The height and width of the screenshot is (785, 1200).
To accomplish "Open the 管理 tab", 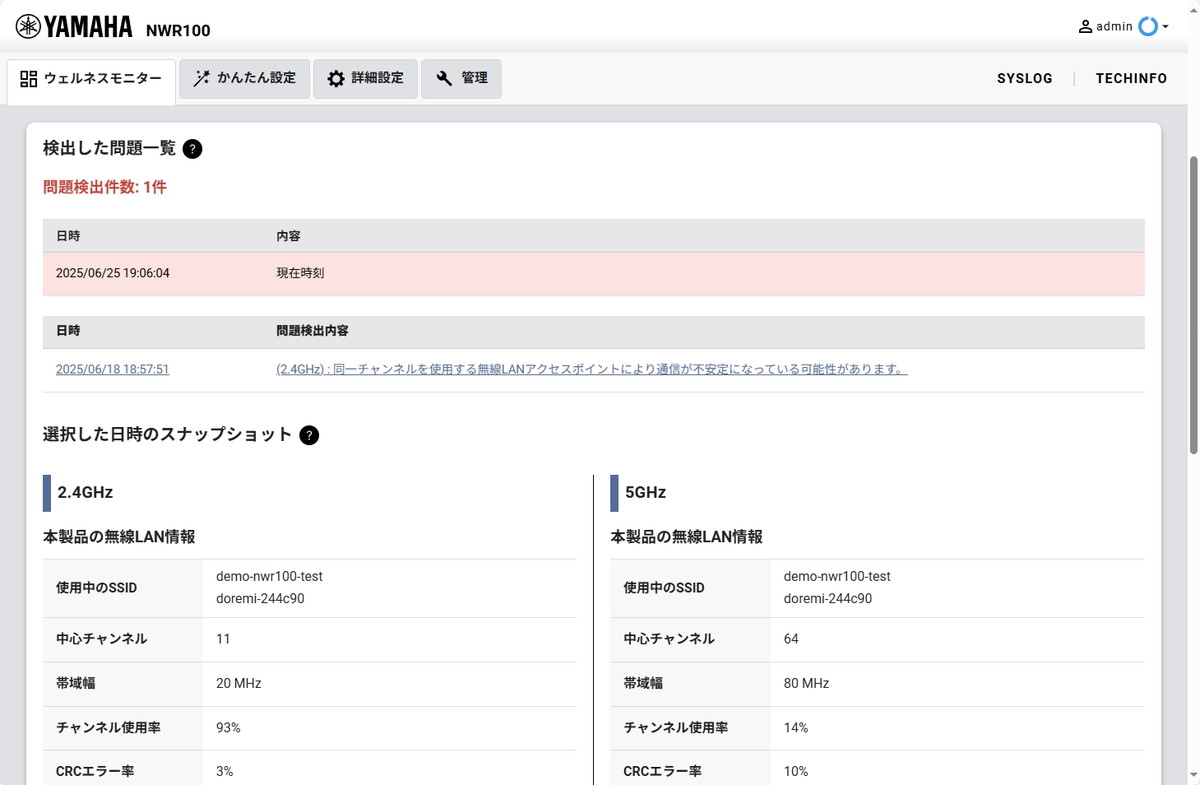I will 461,78.
